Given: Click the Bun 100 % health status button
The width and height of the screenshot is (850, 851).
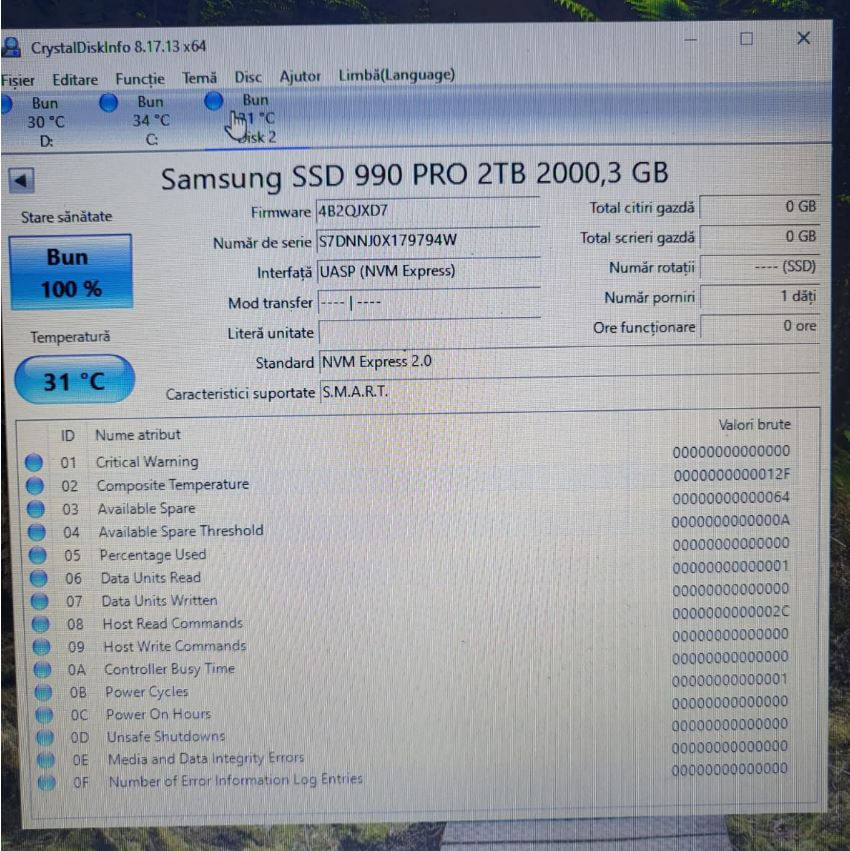Looking at the screenshot, I should [x=71, y=272].
